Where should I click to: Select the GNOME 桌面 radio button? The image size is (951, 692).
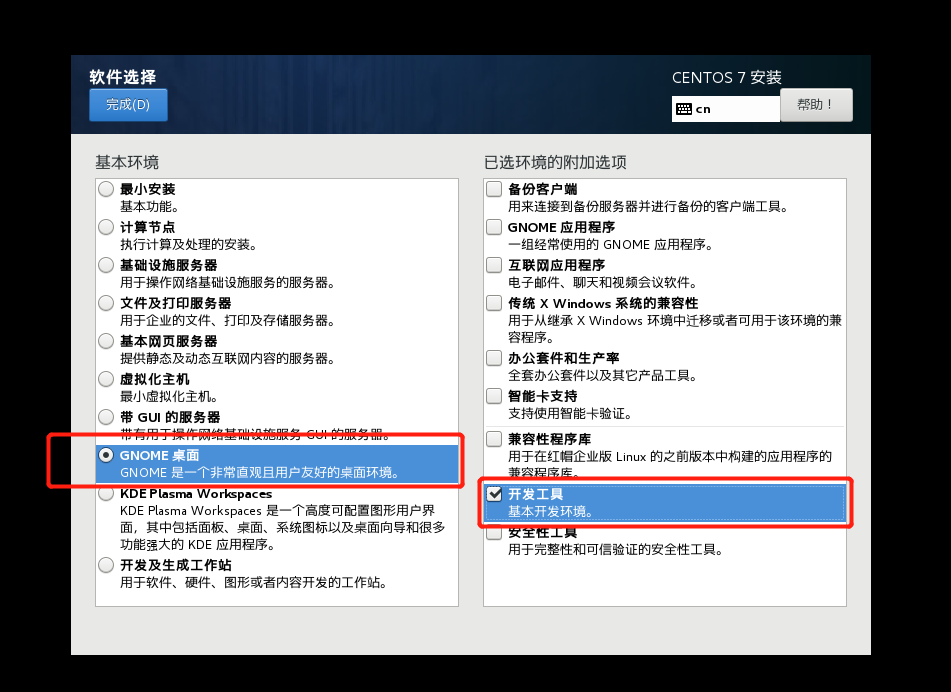tap(106, 455)
